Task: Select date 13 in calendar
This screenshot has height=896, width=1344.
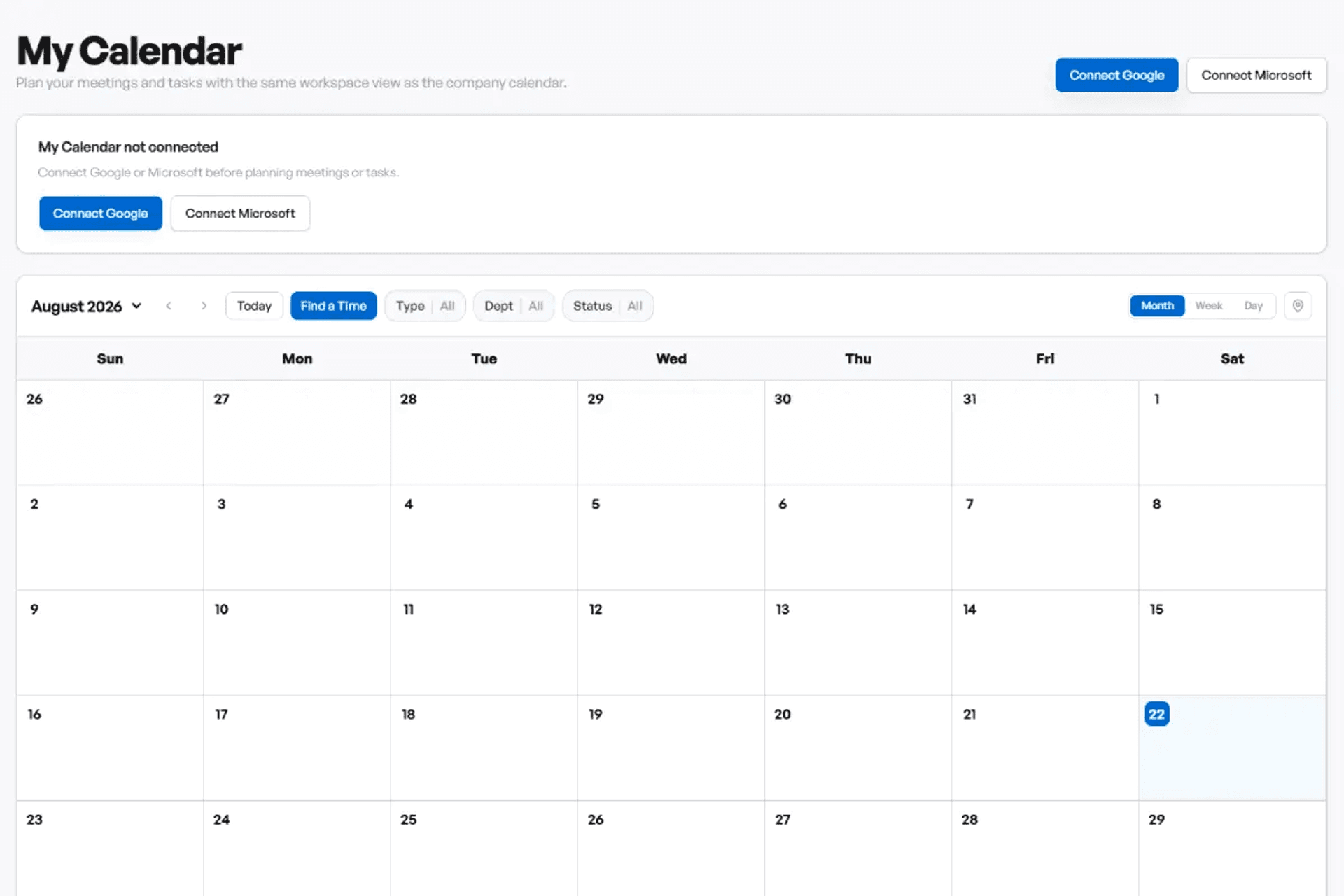Action: (x=858, y=643)
